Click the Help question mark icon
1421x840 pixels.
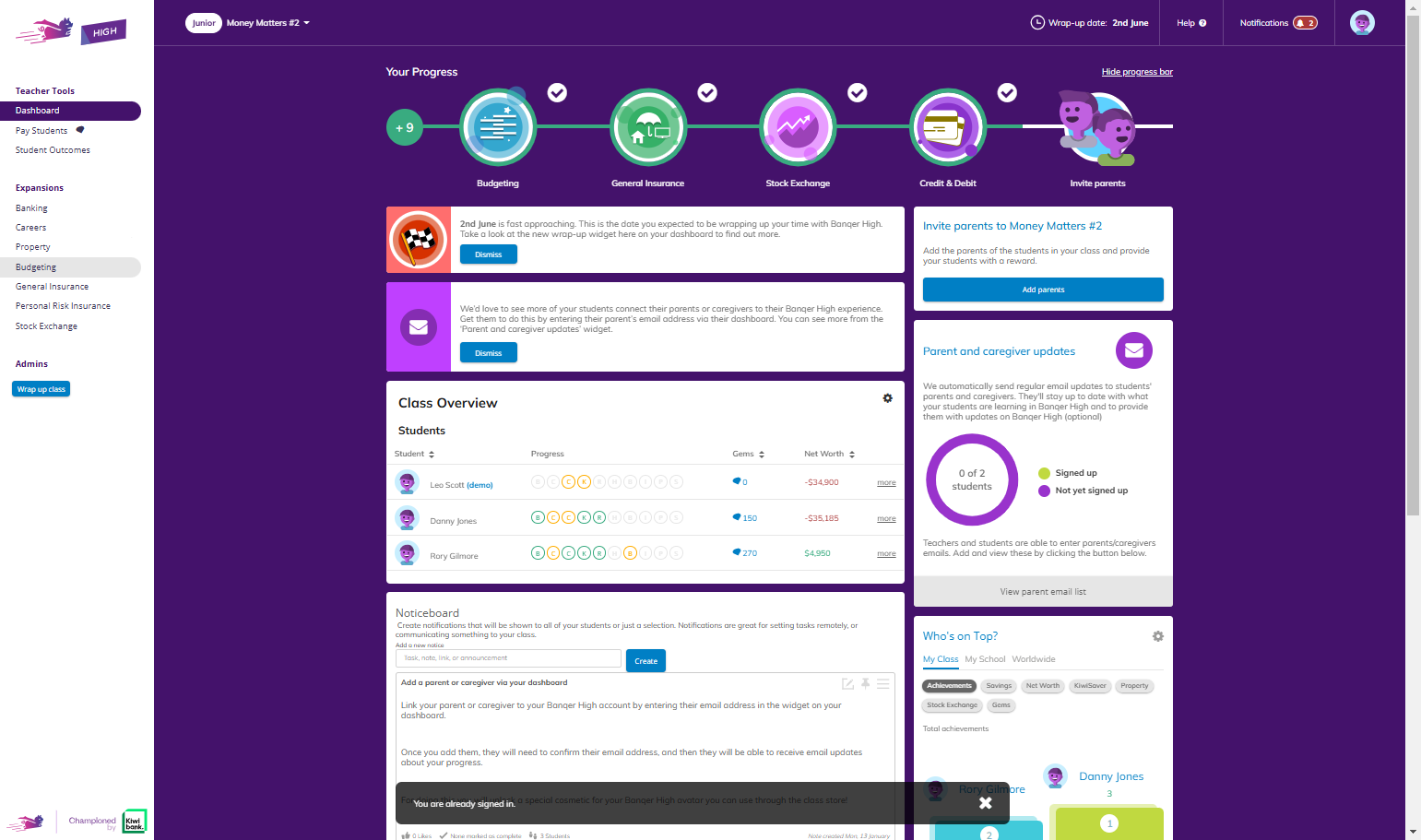(1202, 23)
